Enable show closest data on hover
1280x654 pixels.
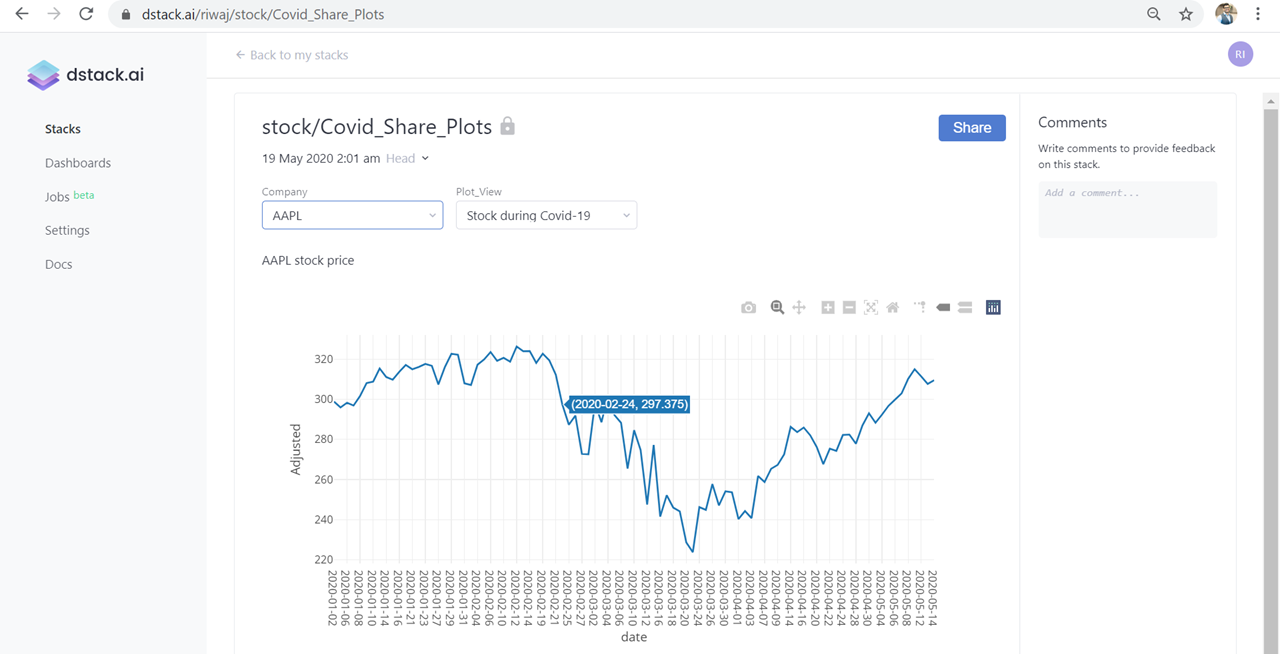pos(943,308)
